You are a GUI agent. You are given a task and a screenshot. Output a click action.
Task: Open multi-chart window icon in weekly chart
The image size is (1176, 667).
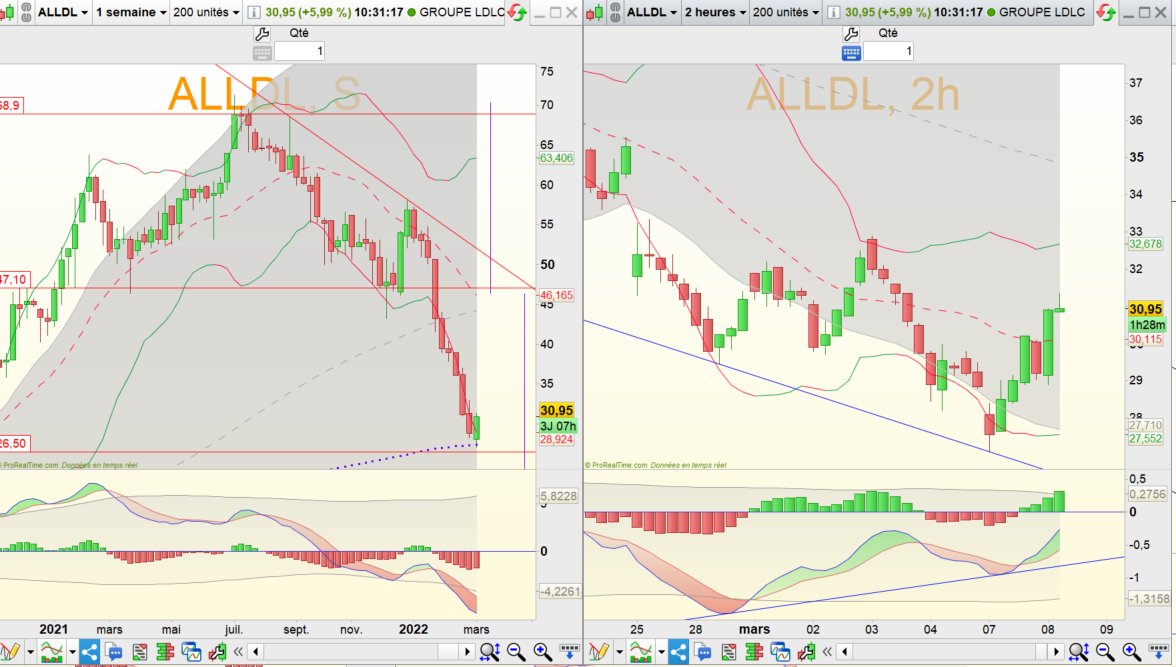(191, 651)
